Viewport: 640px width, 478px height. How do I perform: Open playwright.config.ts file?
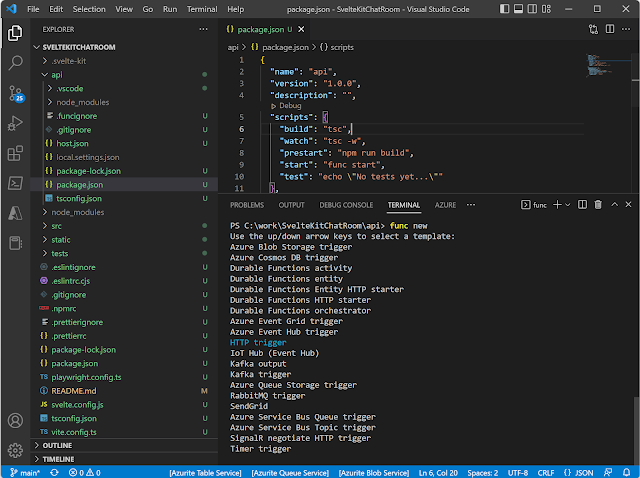[86, 377]
